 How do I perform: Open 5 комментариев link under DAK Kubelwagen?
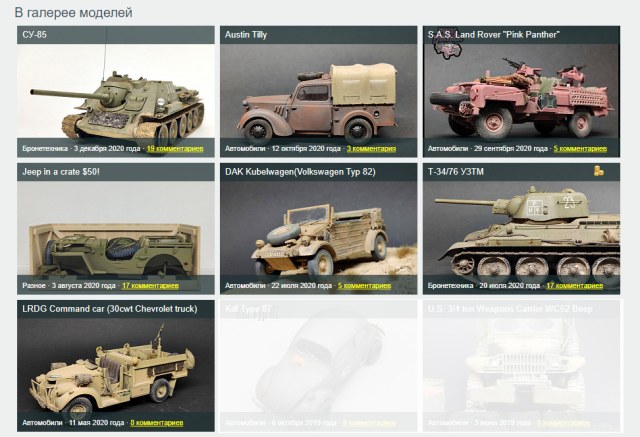[364, 286]
